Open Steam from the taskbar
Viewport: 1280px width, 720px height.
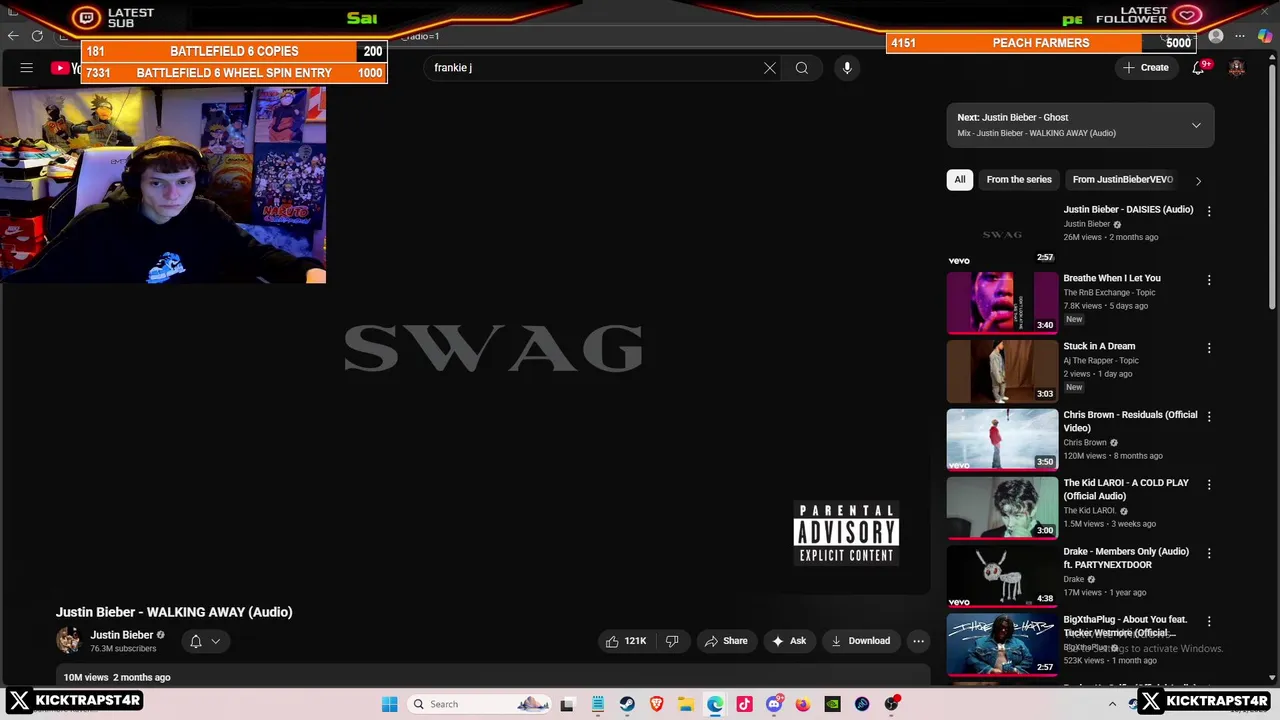pos(627,704)
